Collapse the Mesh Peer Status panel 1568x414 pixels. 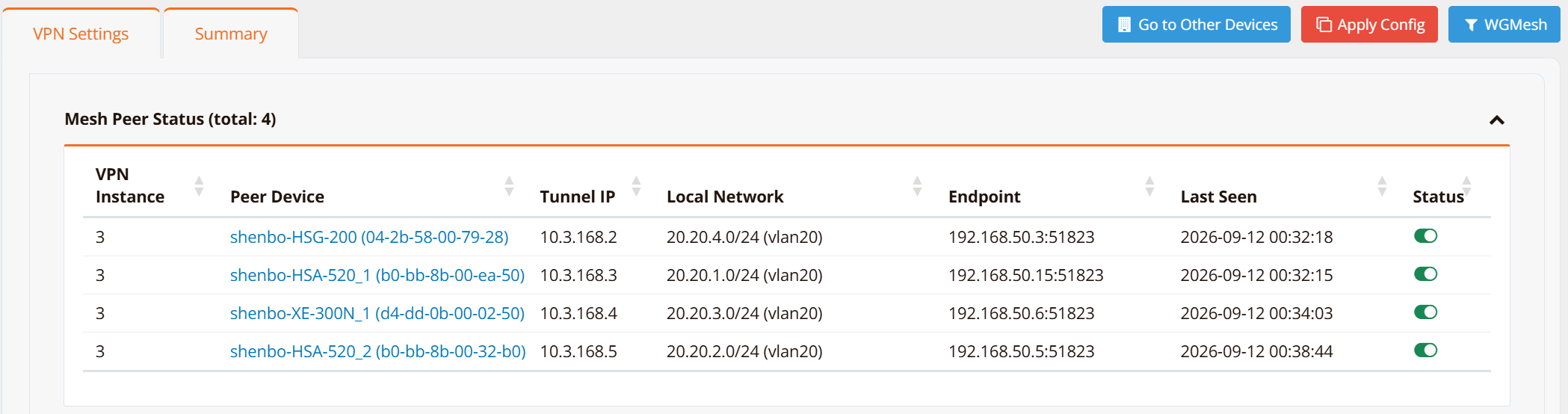pos(1496,120)
